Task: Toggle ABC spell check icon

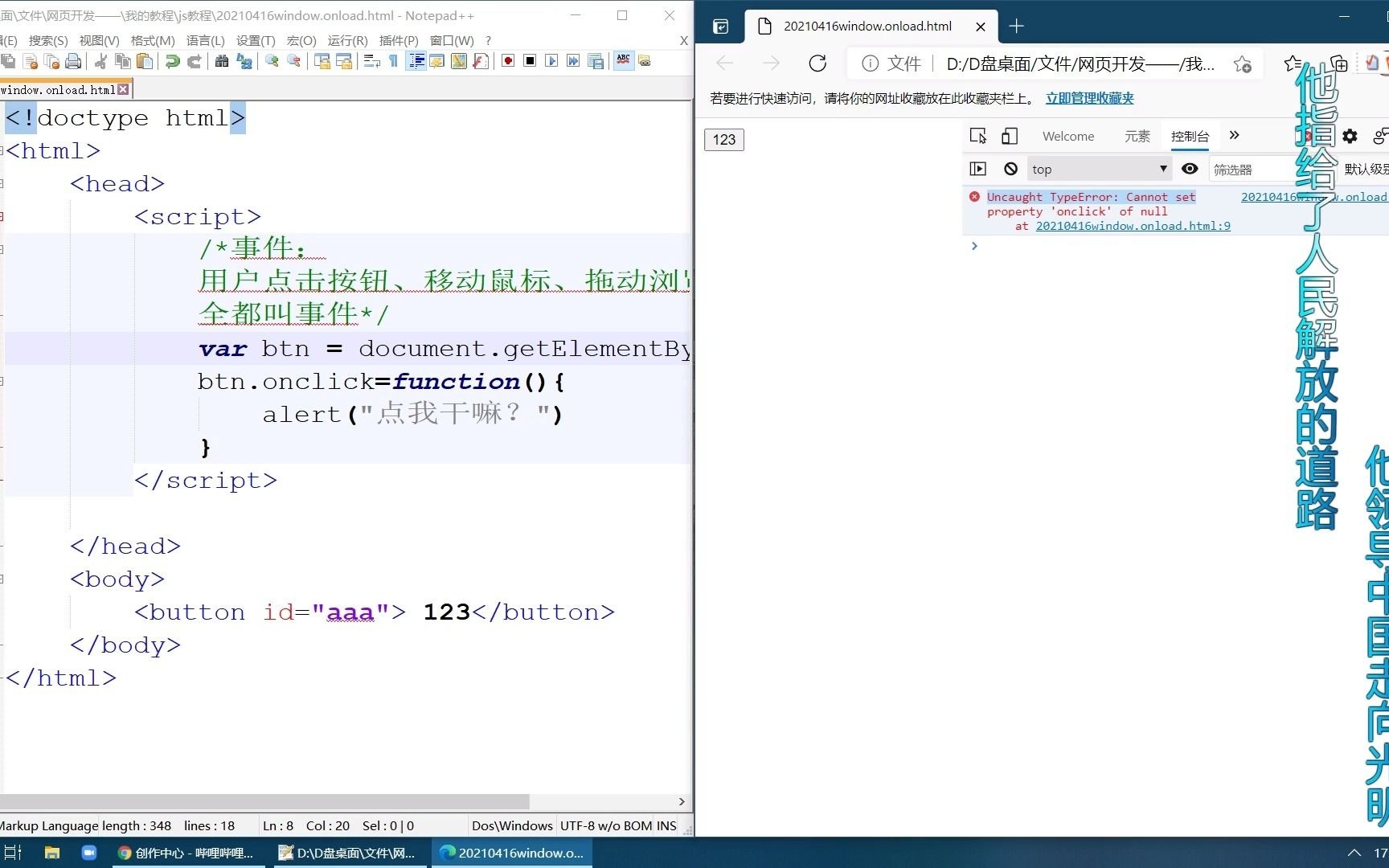Action: [x=624, y=61]
